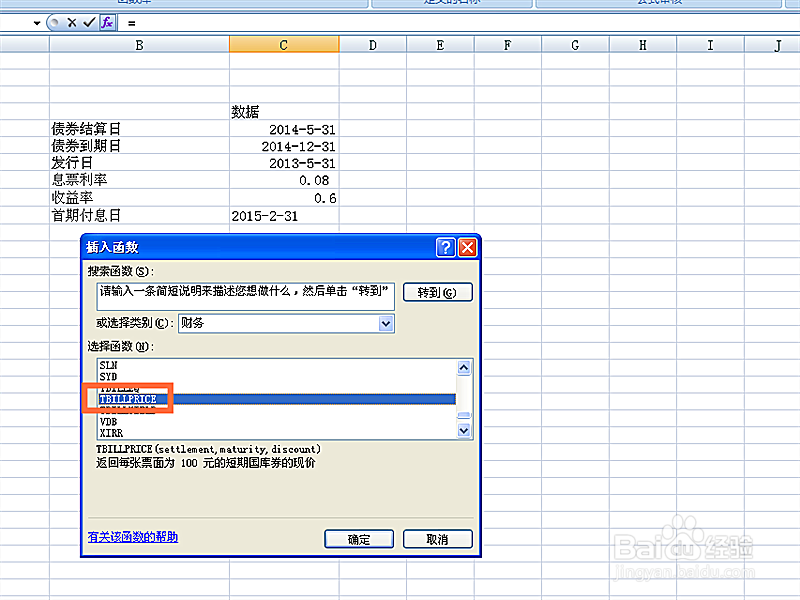The width and height of the screenshot is (800, 600).
Task: Click cell containing 0.08
Action: click(x=284, y=180)
